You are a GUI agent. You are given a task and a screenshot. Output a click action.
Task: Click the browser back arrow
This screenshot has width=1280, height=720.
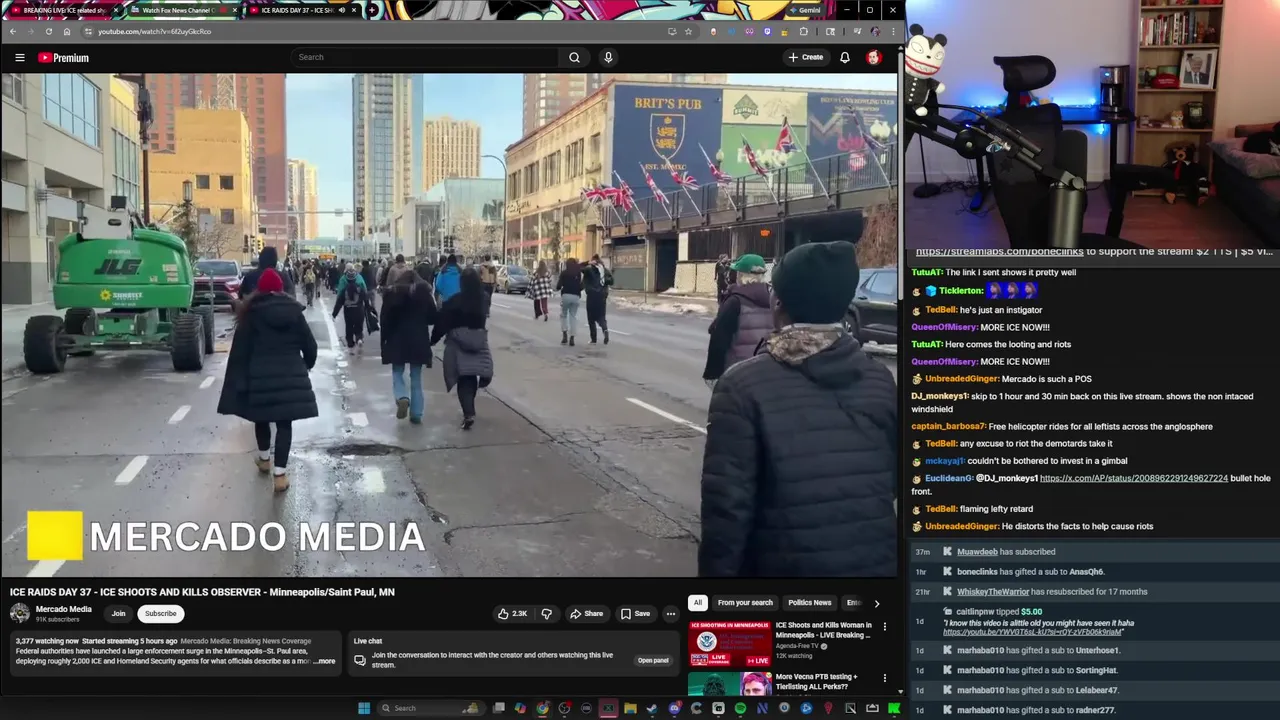click(x=13, y=31)
